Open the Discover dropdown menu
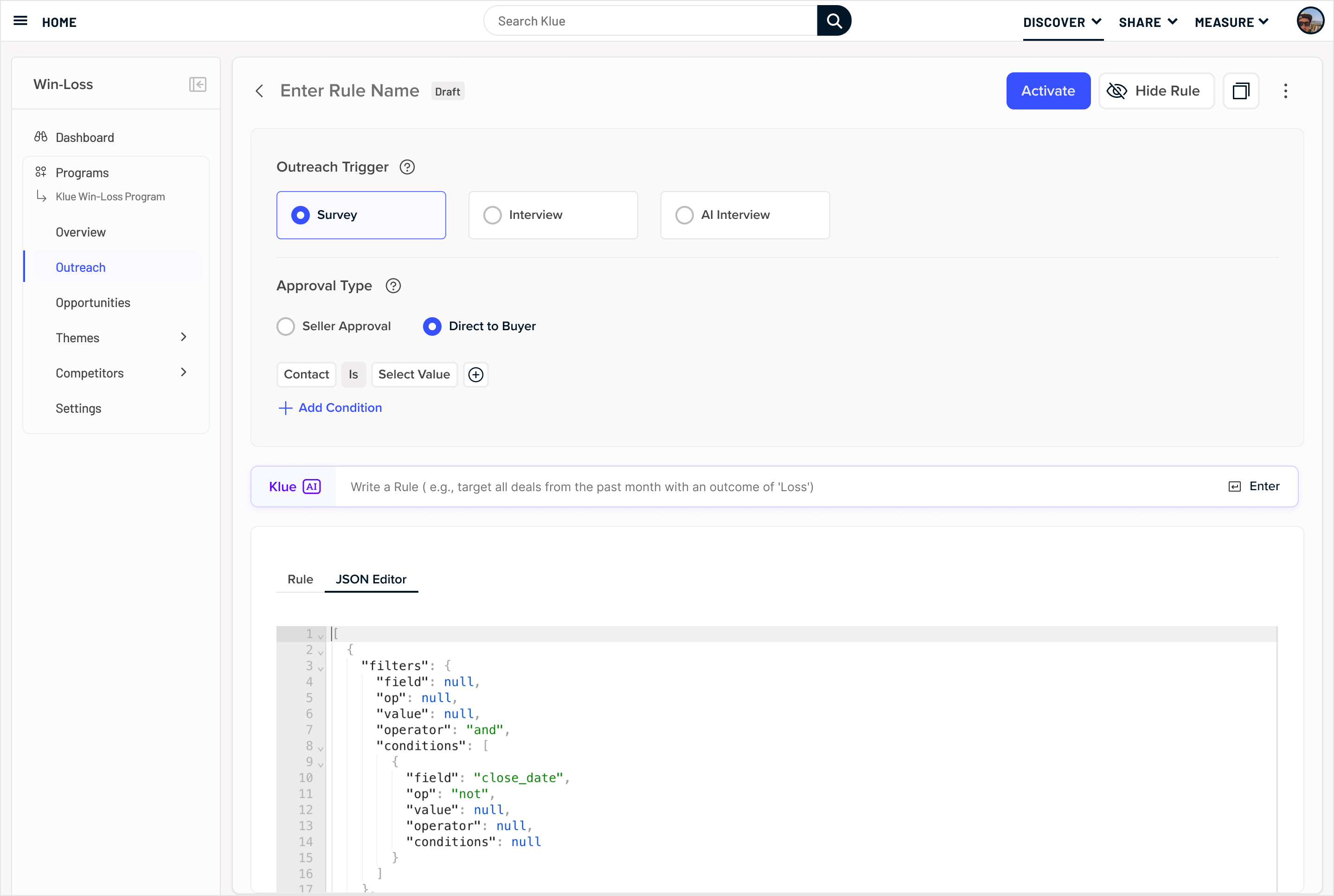The image size is (1334, 896). click(x=1062, y=22)
